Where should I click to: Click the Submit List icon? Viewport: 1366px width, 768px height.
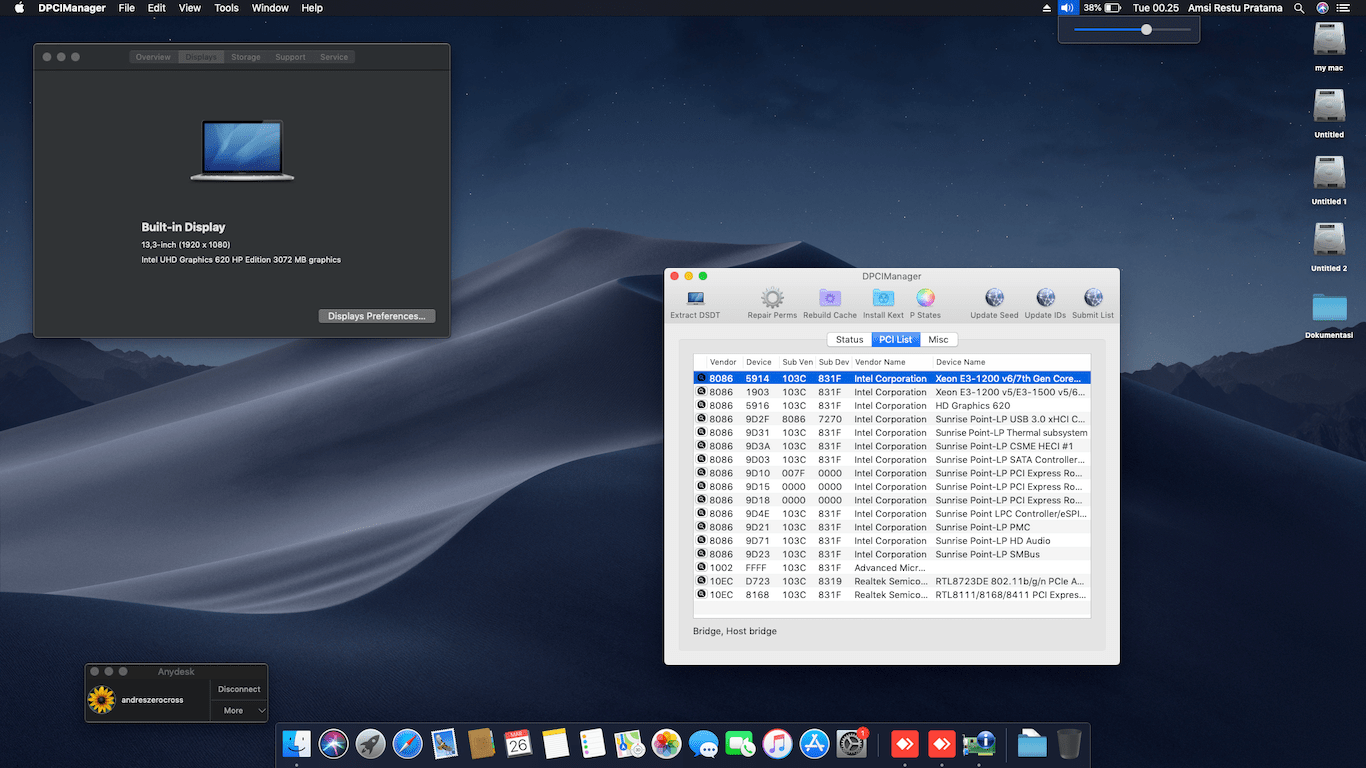(1093, 299)
